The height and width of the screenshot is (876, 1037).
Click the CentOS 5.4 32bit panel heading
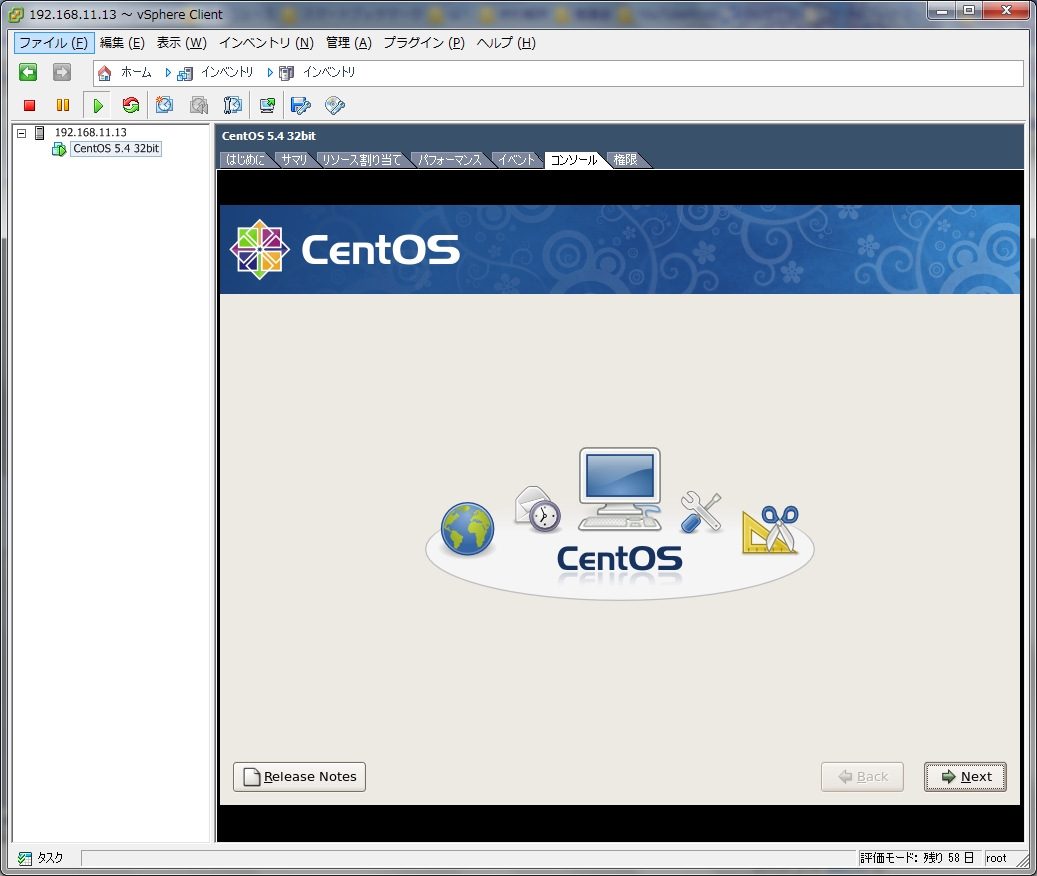pos(269,136)
